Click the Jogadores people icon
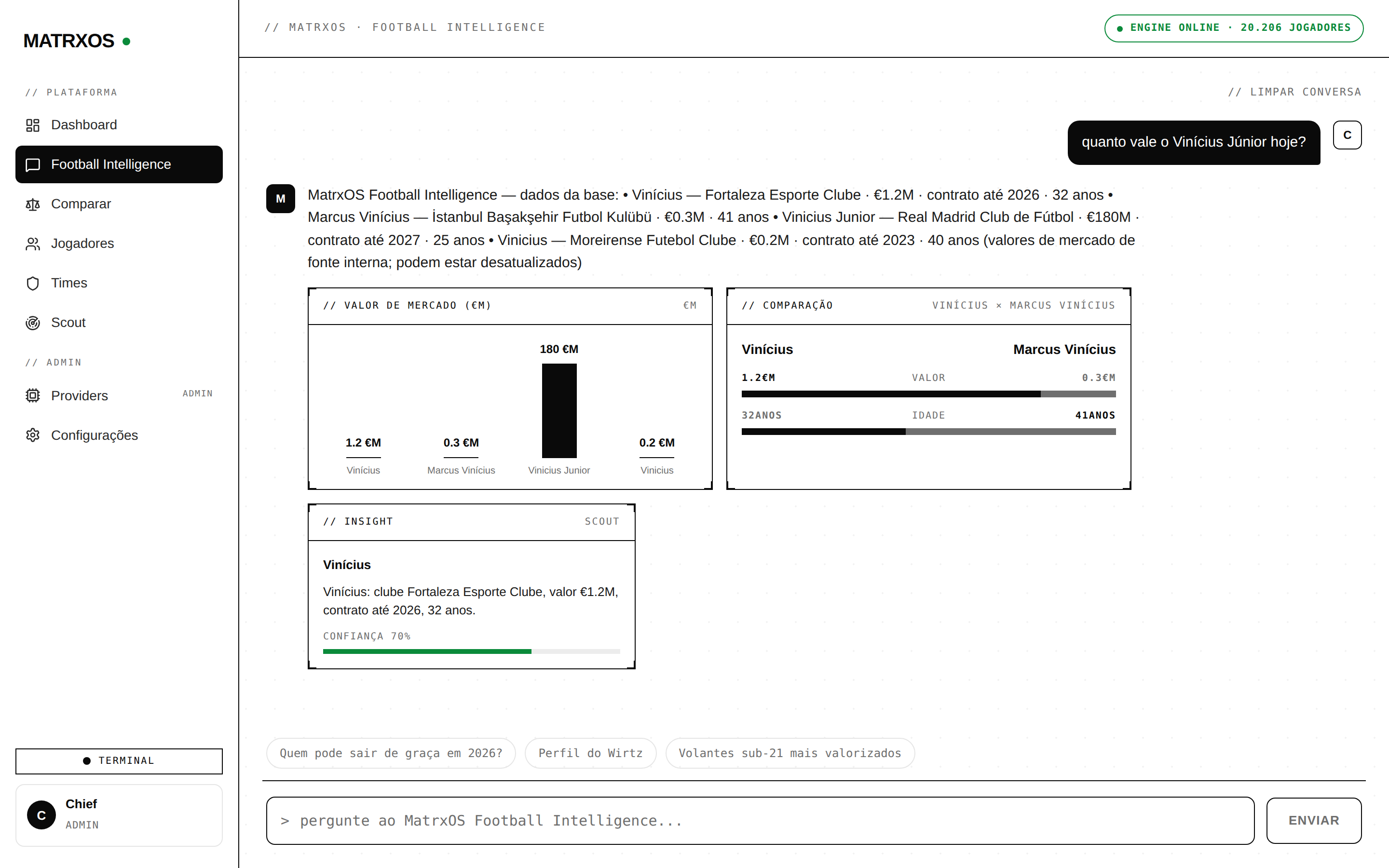Screen dimensions: 1389x868 point(33,244)
